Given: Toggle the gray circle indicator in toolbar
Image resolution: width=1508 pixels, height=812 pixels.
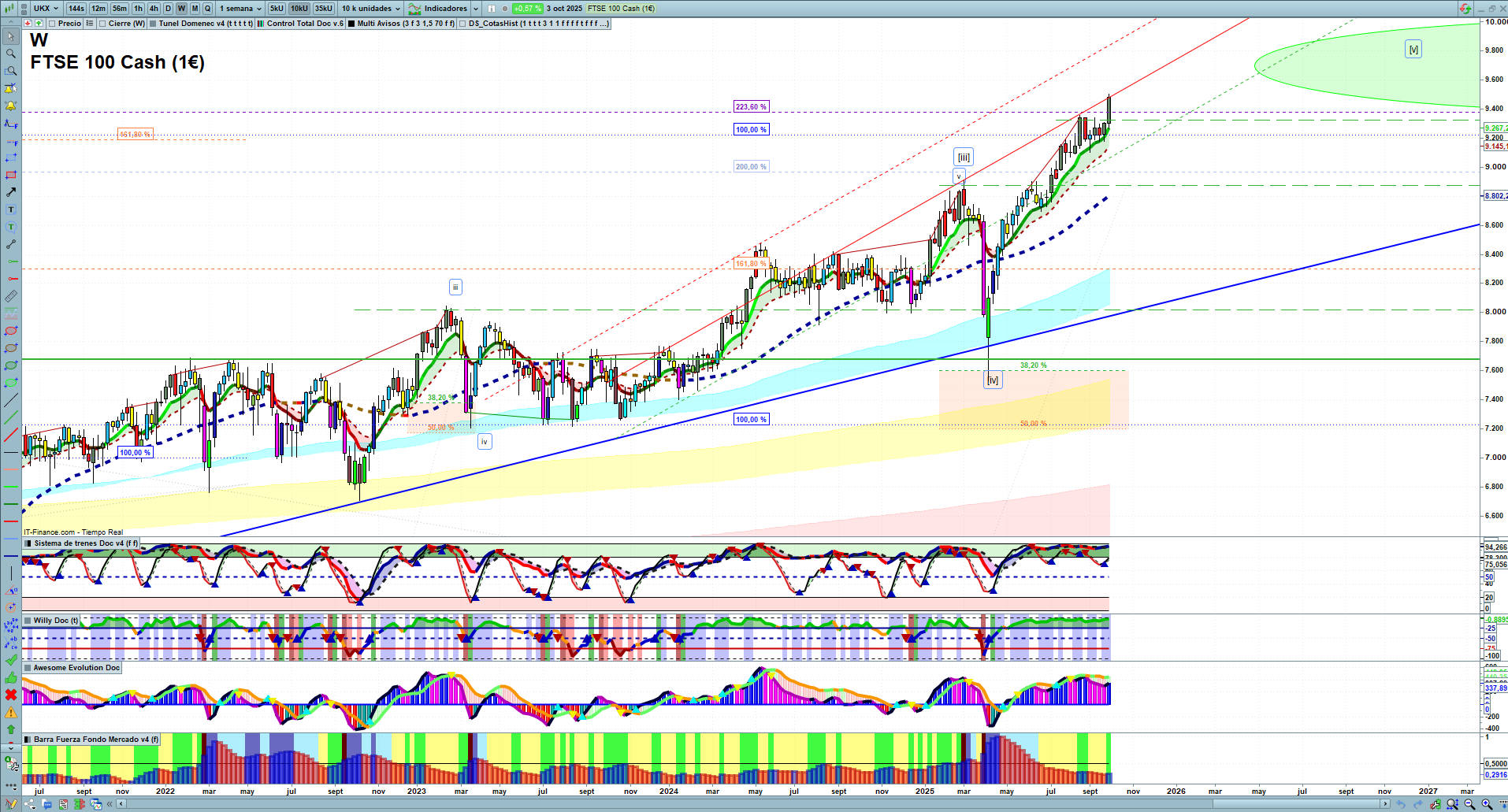Looking at the screenshot, I should pyautogui.click(x=504, y=9).
